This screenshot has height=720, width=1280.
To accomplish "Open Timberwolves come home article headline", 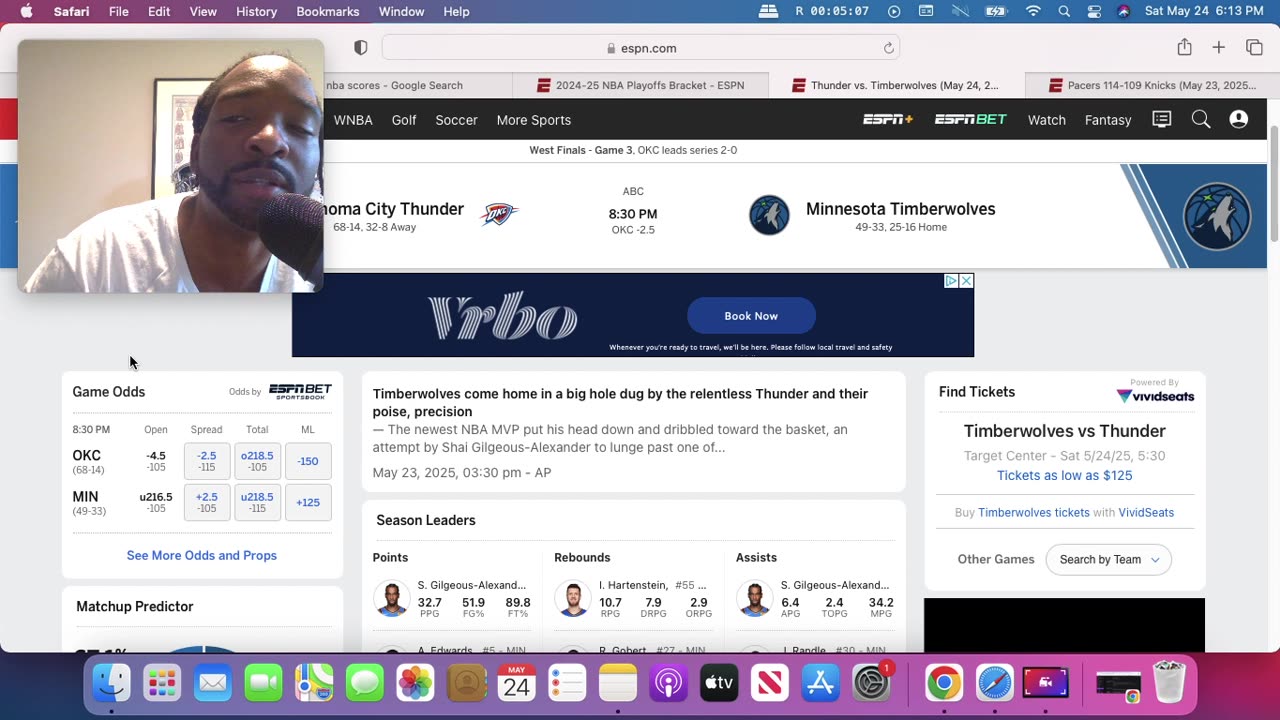I will point(620,402).
